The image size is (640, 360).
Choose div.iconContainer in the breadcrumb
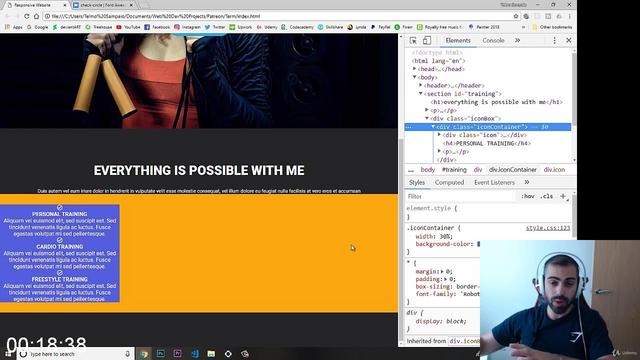[x=513, y=170]
